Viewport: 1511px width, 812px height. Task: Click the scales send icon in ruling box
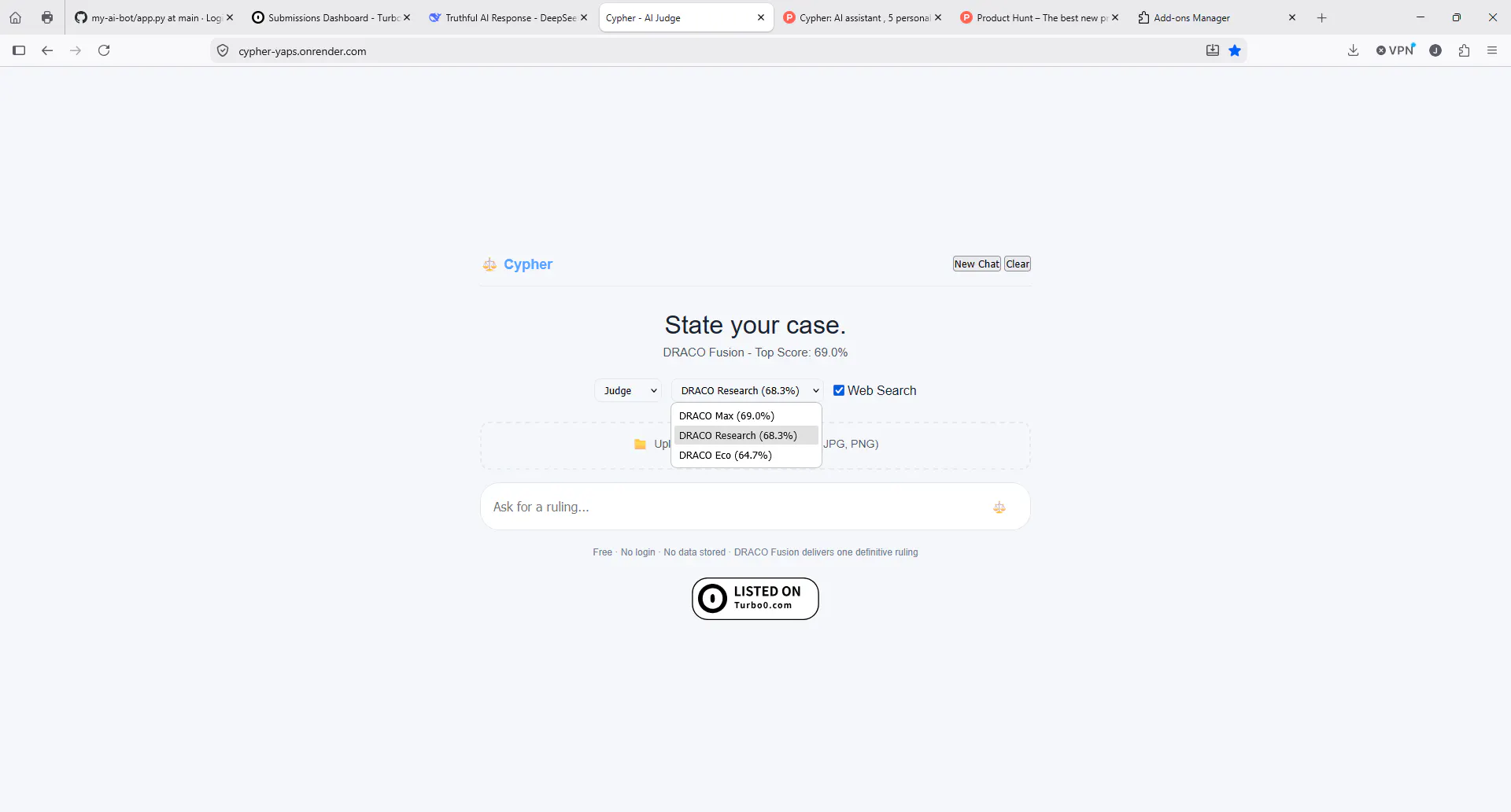click(999, 507)
